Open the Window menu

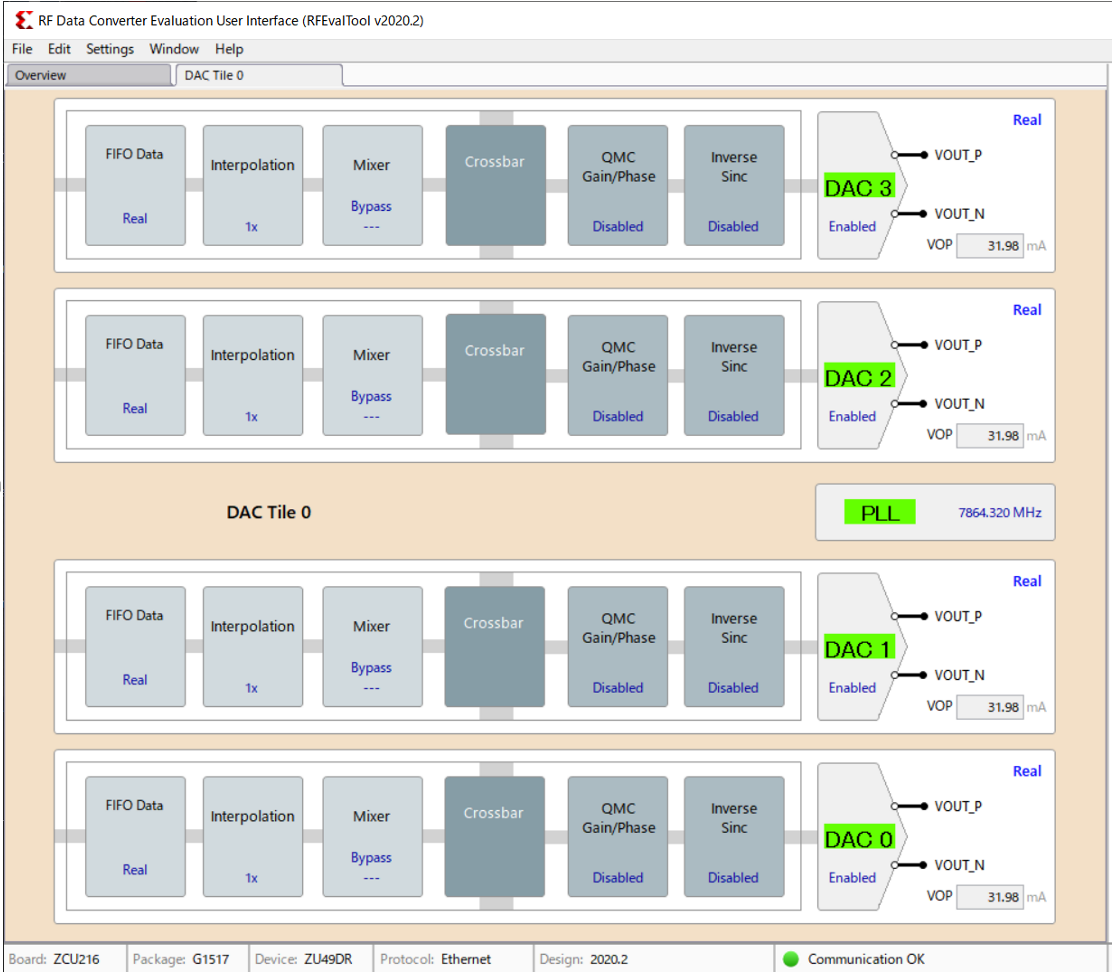tap(174, 49)
